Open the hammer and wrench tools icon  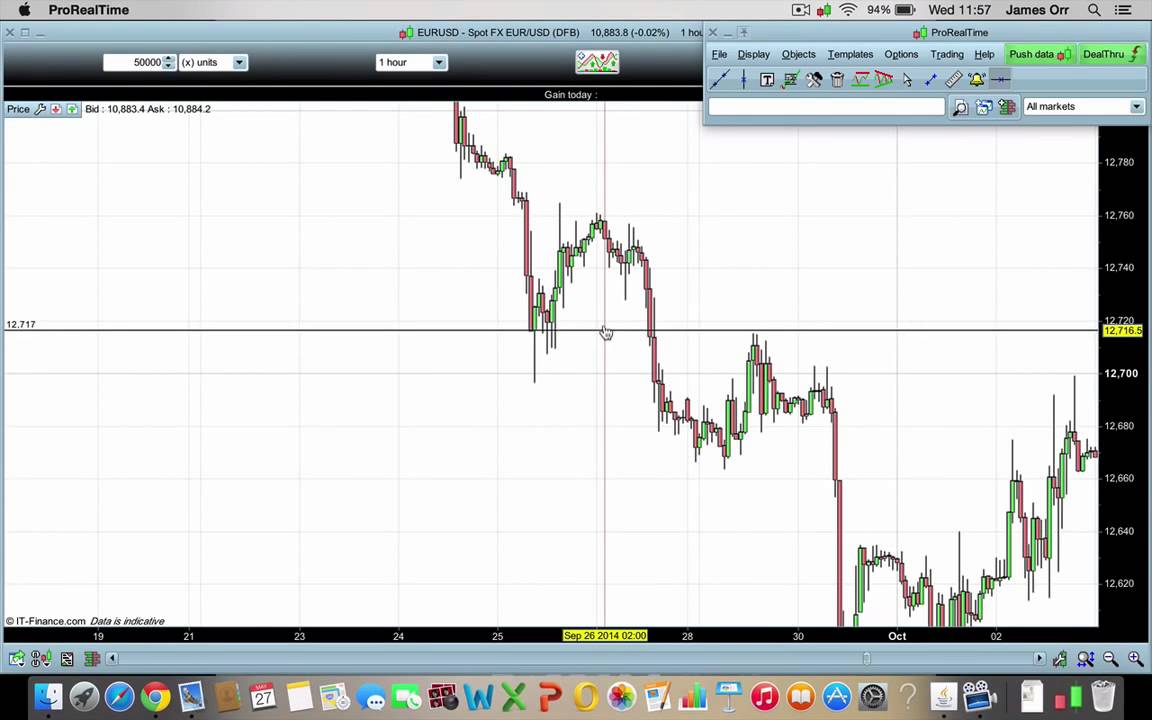click(813, 79)
